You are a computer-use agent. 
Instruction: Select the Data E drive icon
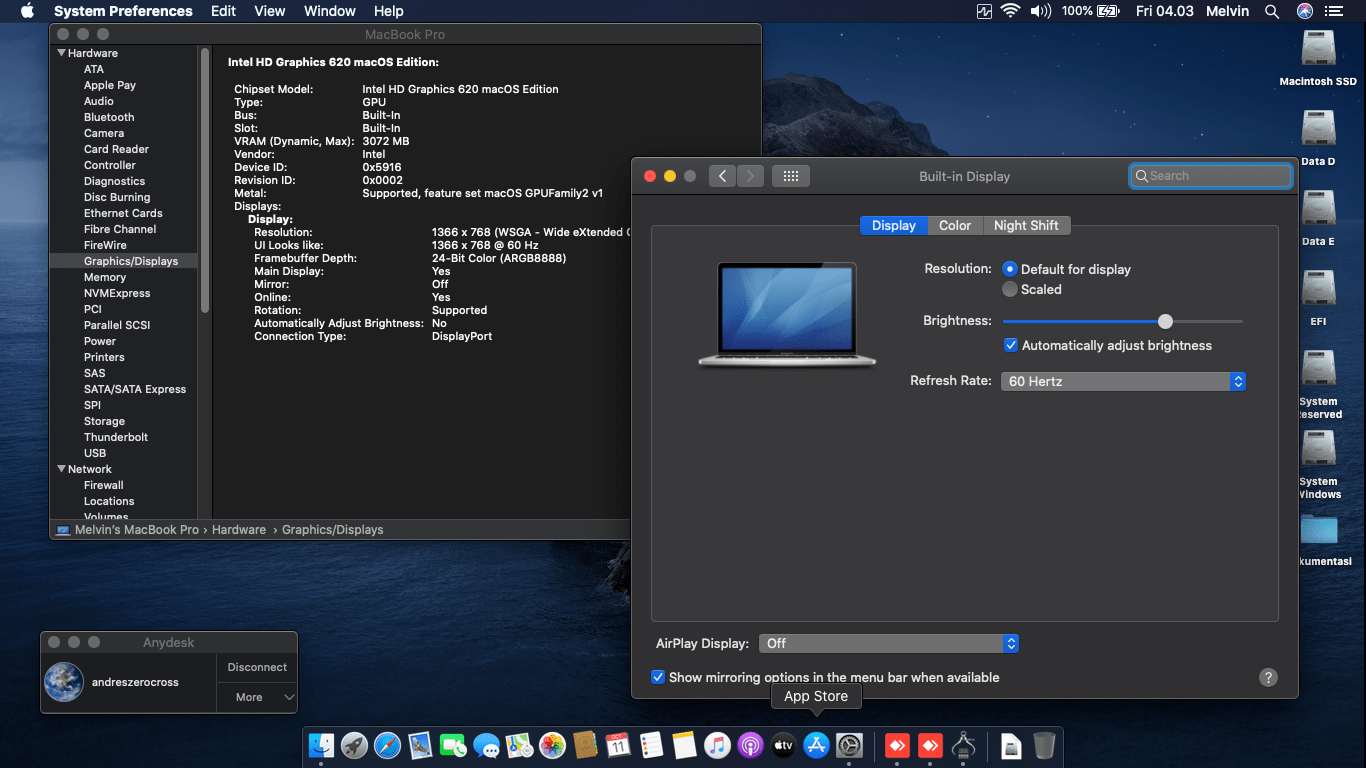click(x=1319, y=210)
